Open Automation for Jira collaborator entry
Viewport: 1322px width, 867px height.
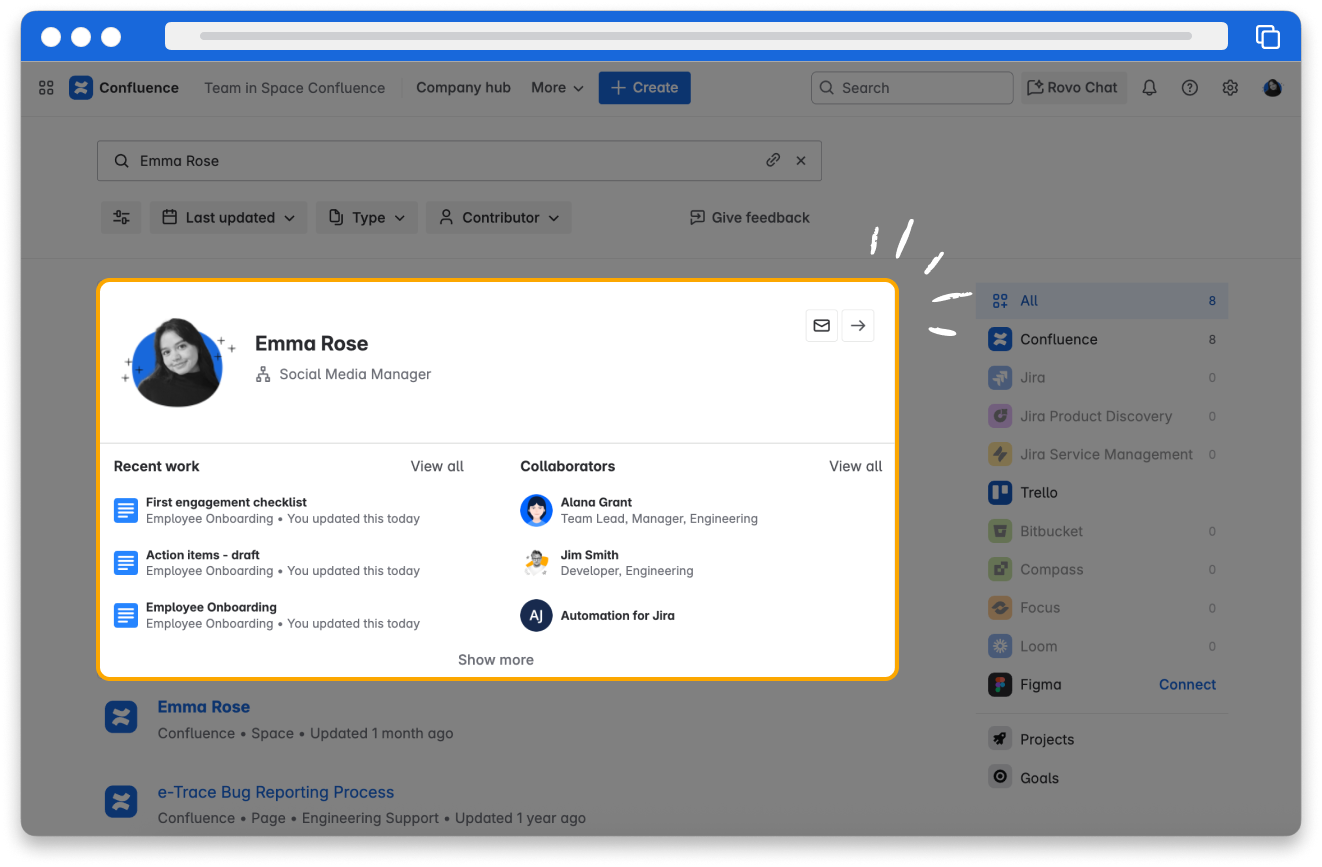coord(598,615)
